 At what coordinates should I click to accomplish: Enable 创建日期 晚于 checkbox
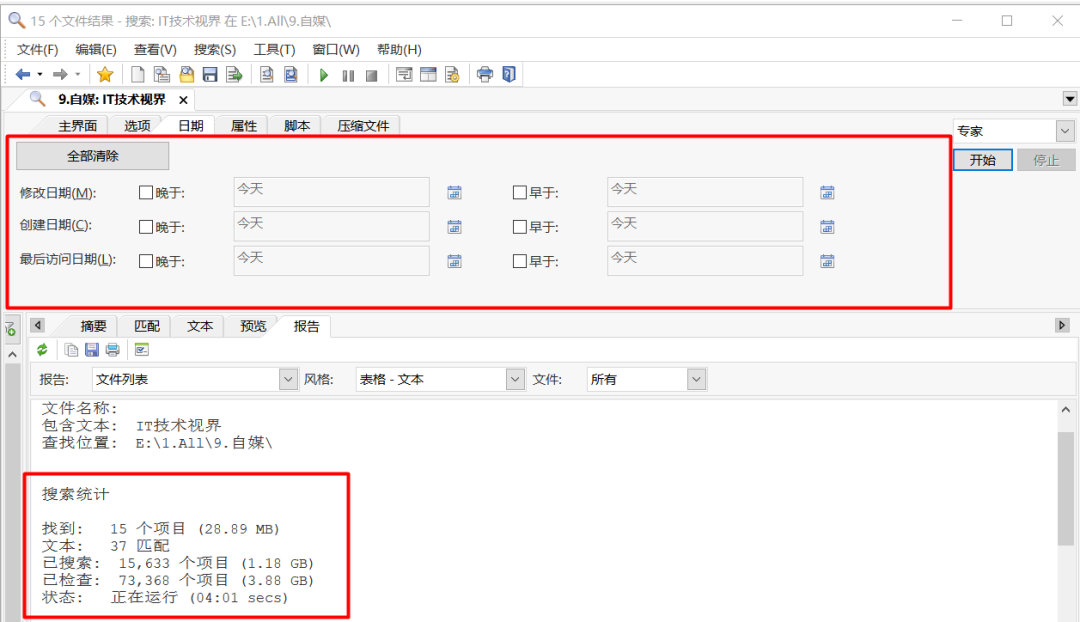tap(145, 227)
